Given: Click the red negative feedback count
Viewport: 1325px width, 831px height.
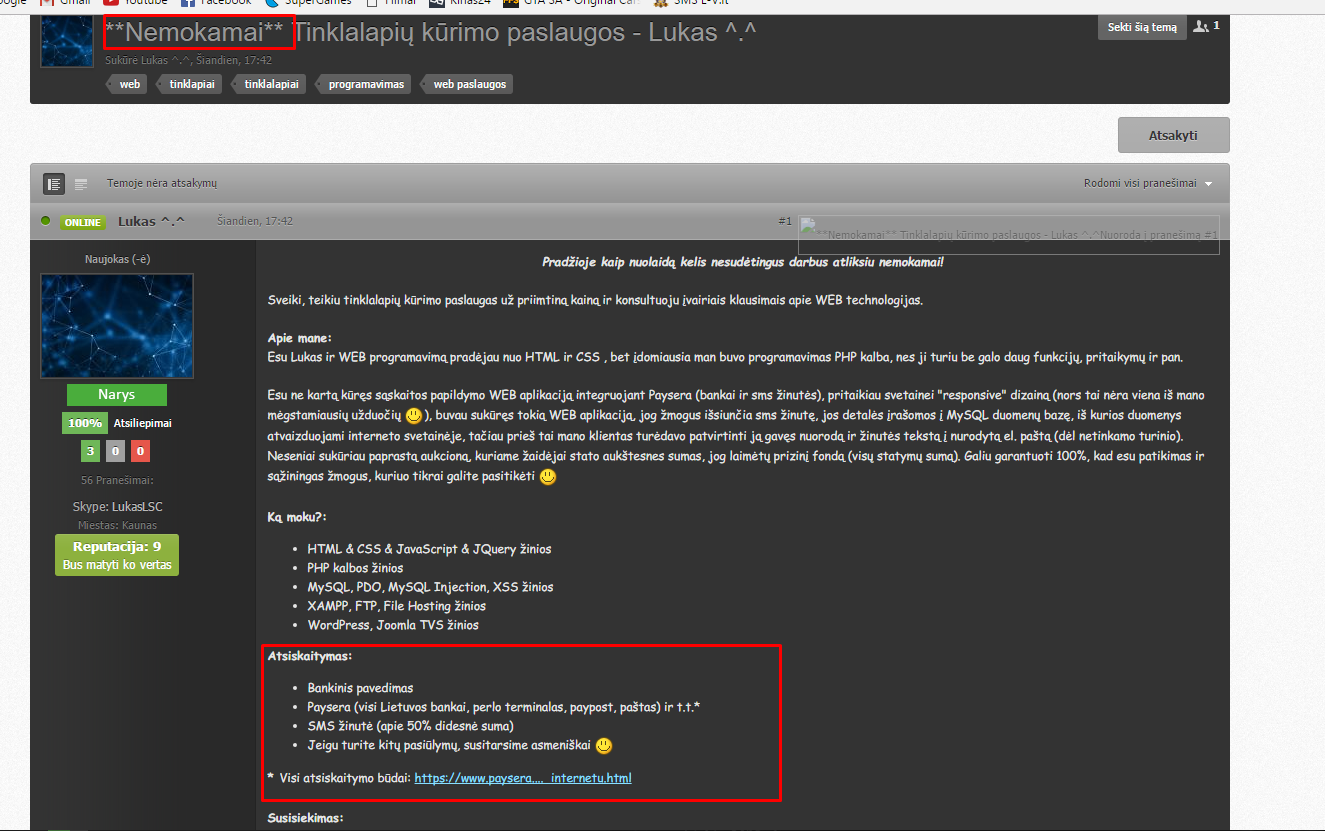Looking at the screenshot, I should pos(141,452).
